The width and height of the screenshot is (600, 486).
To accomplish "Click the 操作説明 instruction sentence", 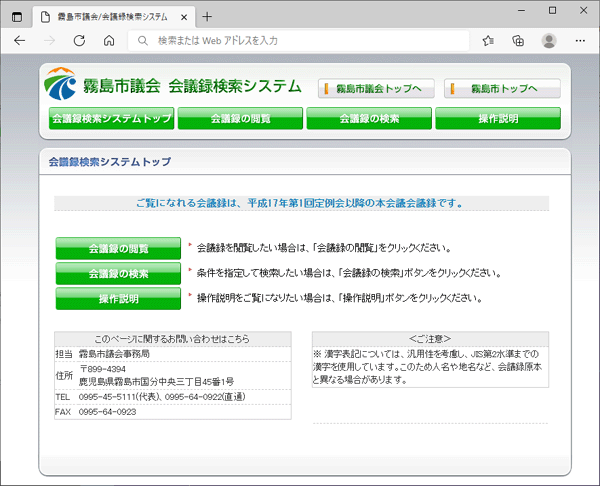I will pyautogui.click(x=339, y=298).
